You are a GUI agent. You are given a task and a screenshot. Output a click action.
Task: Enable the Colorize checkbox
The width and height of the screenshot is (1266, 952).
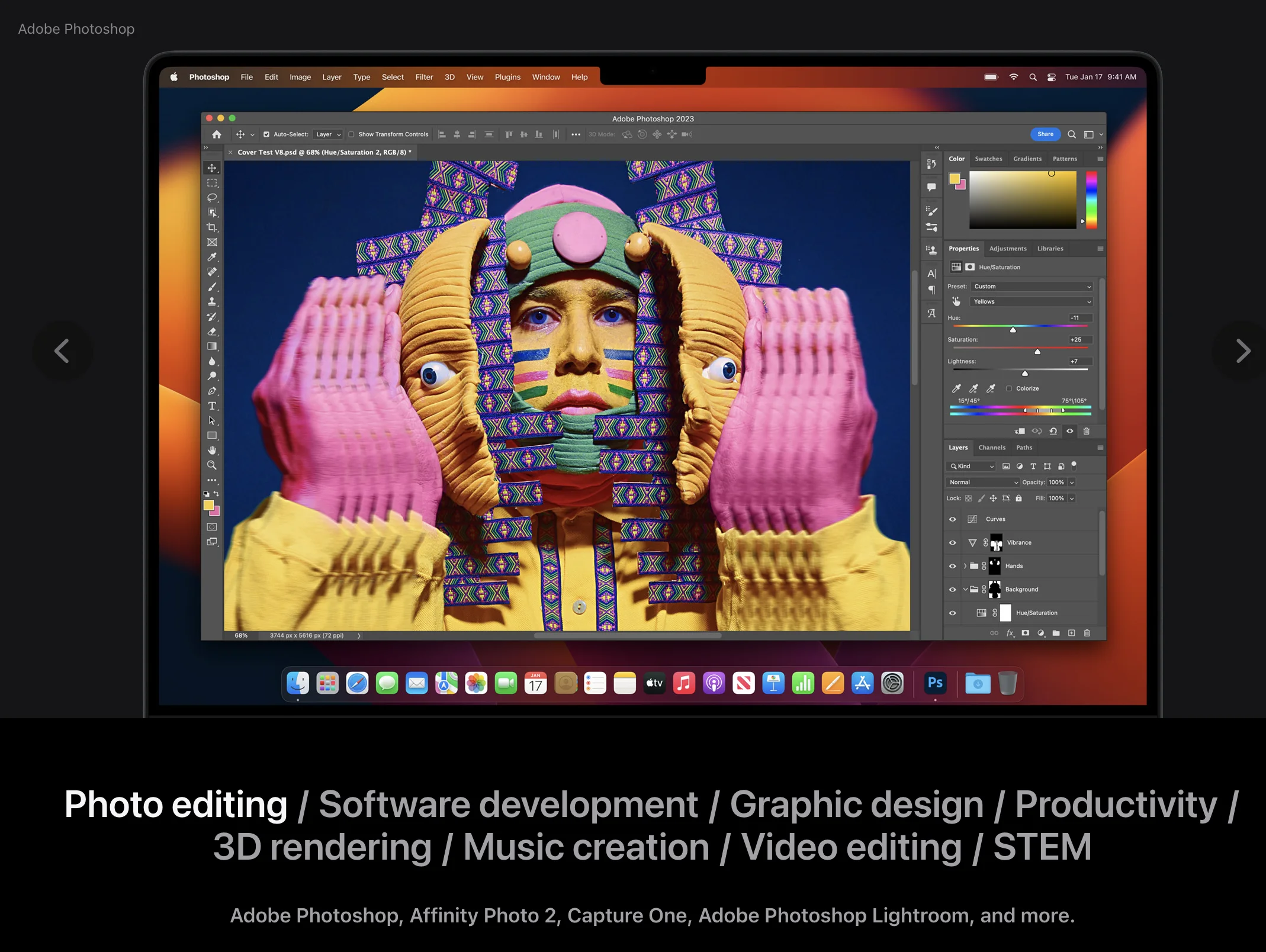tap(1009, 388)
